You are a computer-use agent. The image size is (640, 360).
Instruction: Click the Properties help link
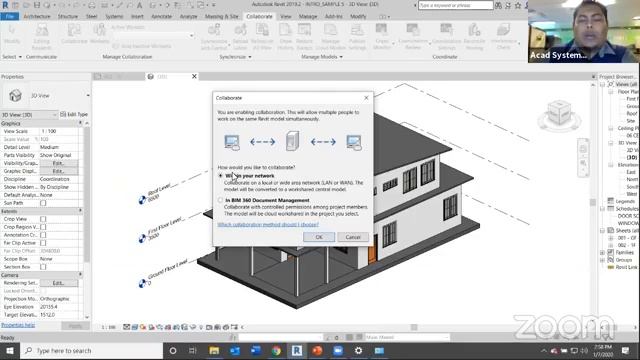tap(18, 325)
